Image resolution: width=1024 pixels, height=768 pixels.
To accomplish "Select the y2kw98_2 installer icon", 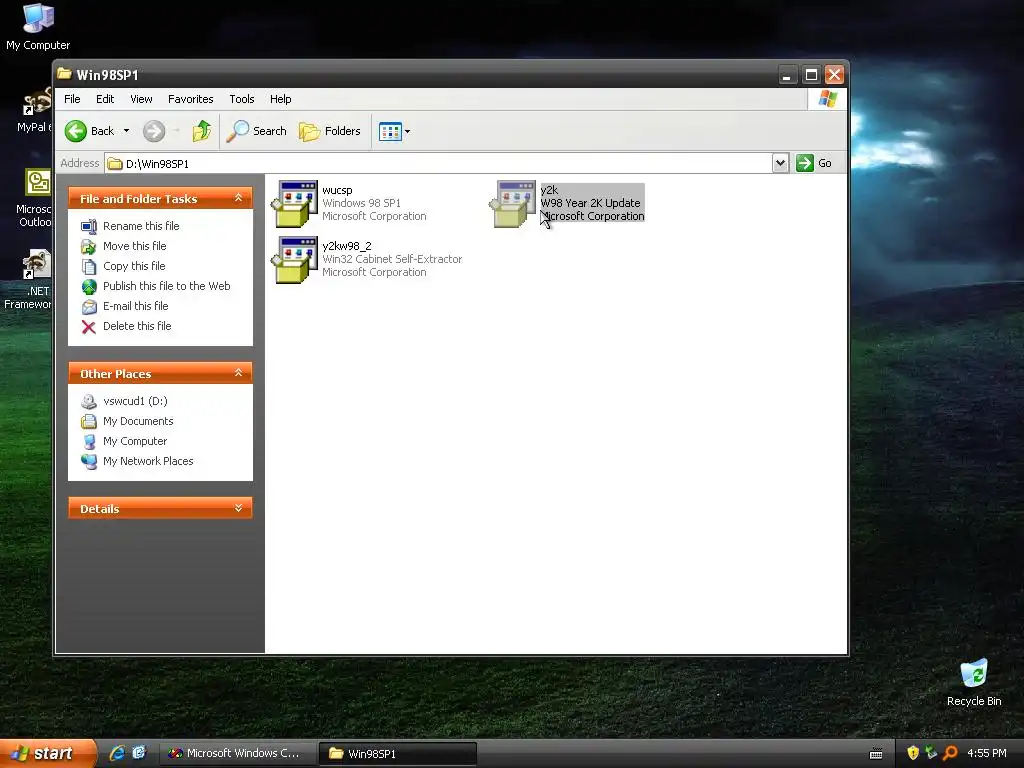I will click(295, 260).
